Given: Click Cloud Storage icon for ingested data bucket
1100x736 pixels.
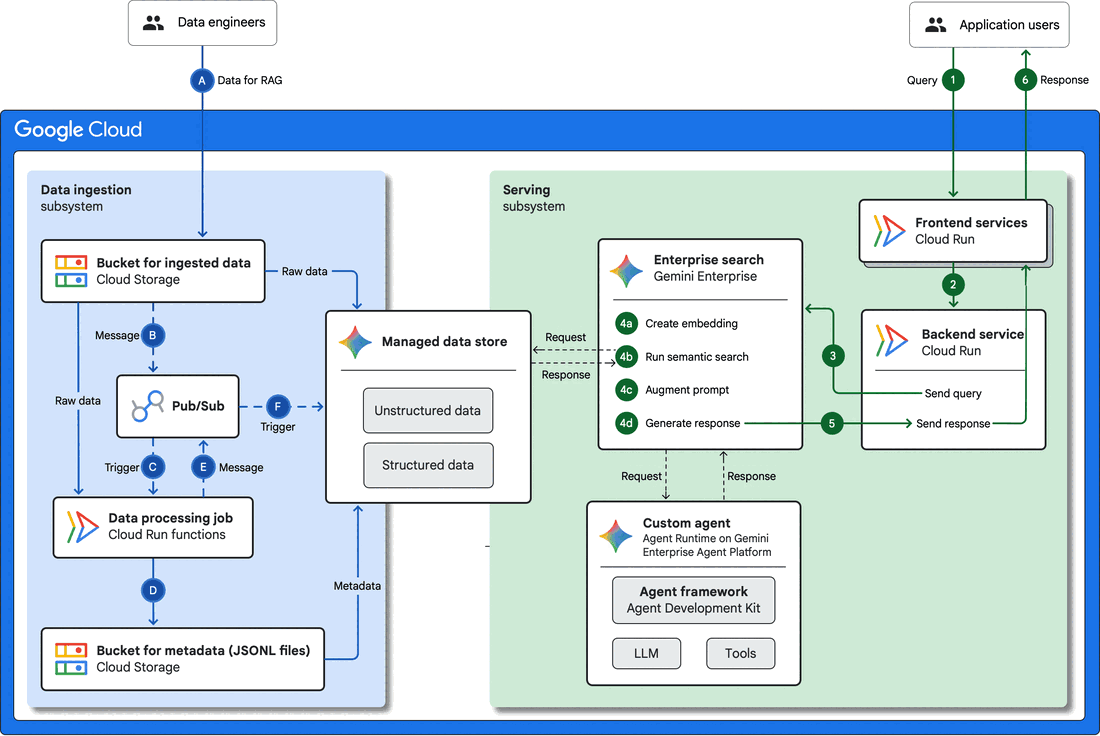Looking at the screenshot, I should tap(71, 271).
